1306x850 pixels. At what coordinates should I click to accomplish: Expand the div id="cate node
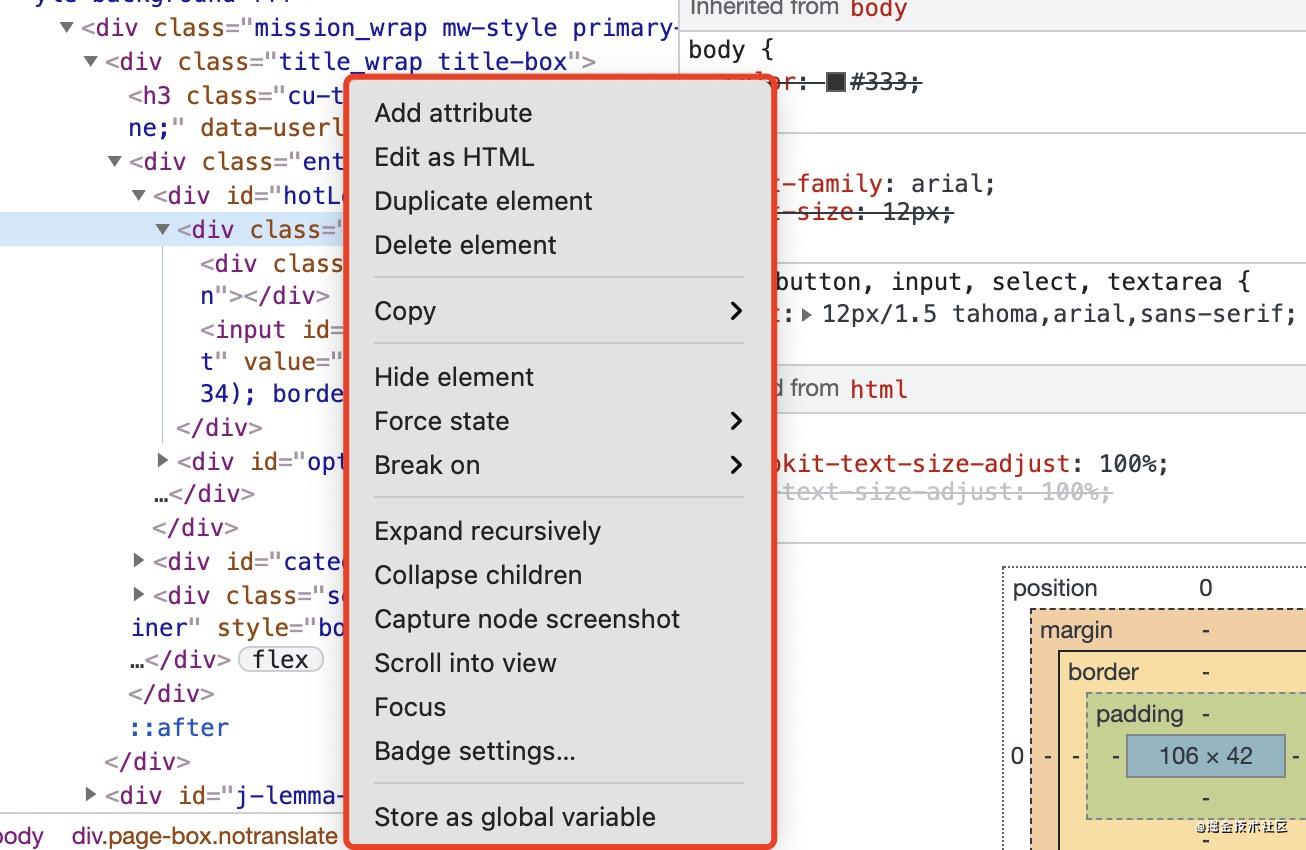click(x=139, y=561)
